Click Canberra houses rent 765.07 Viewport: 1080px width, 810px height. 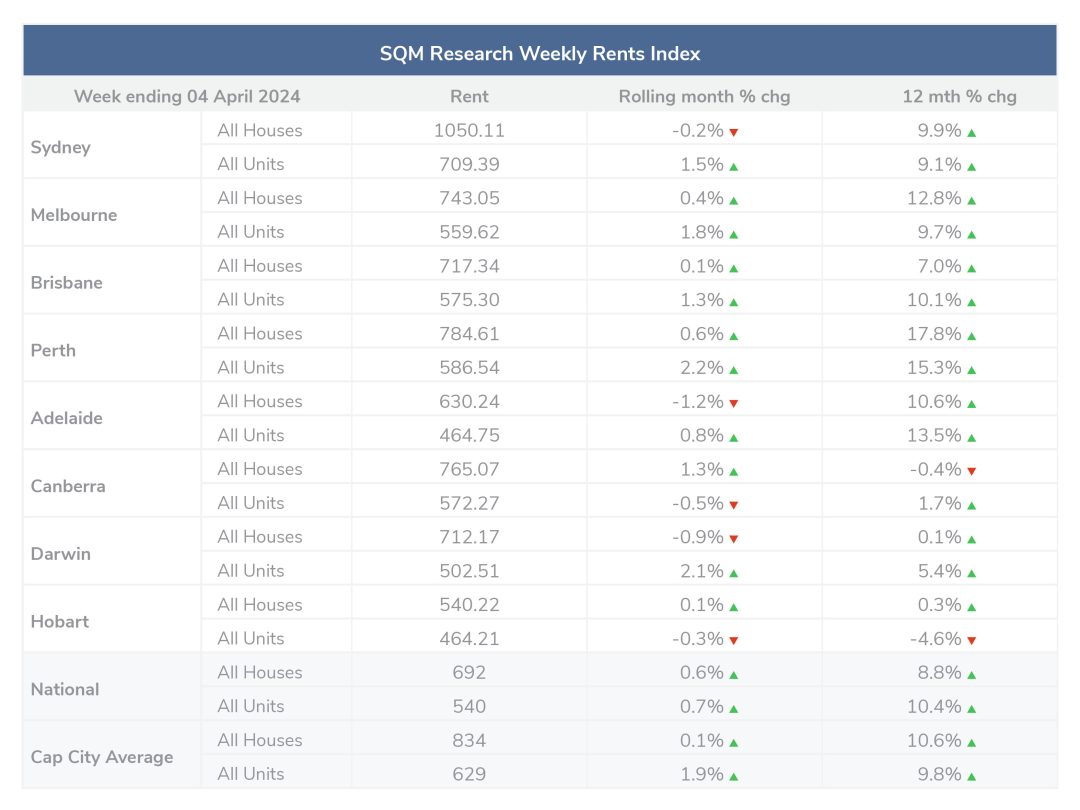click(x=469, y=469)
